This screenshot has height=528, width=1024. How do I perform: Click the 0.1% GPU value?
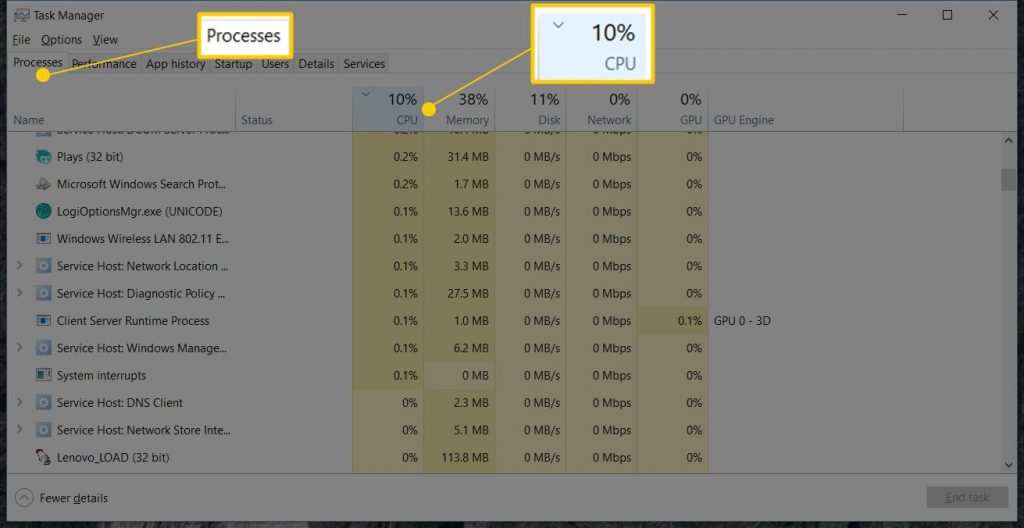point(689,321)
